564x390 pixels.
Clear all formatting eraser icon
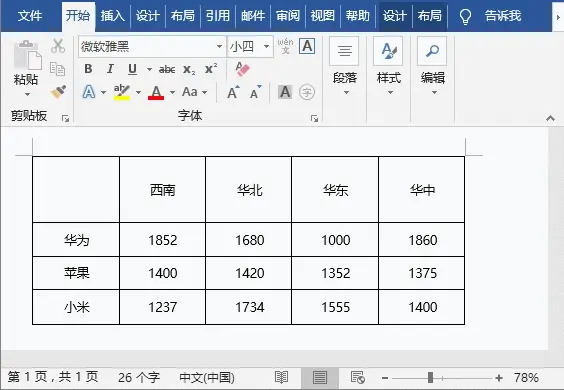[242, 69]
